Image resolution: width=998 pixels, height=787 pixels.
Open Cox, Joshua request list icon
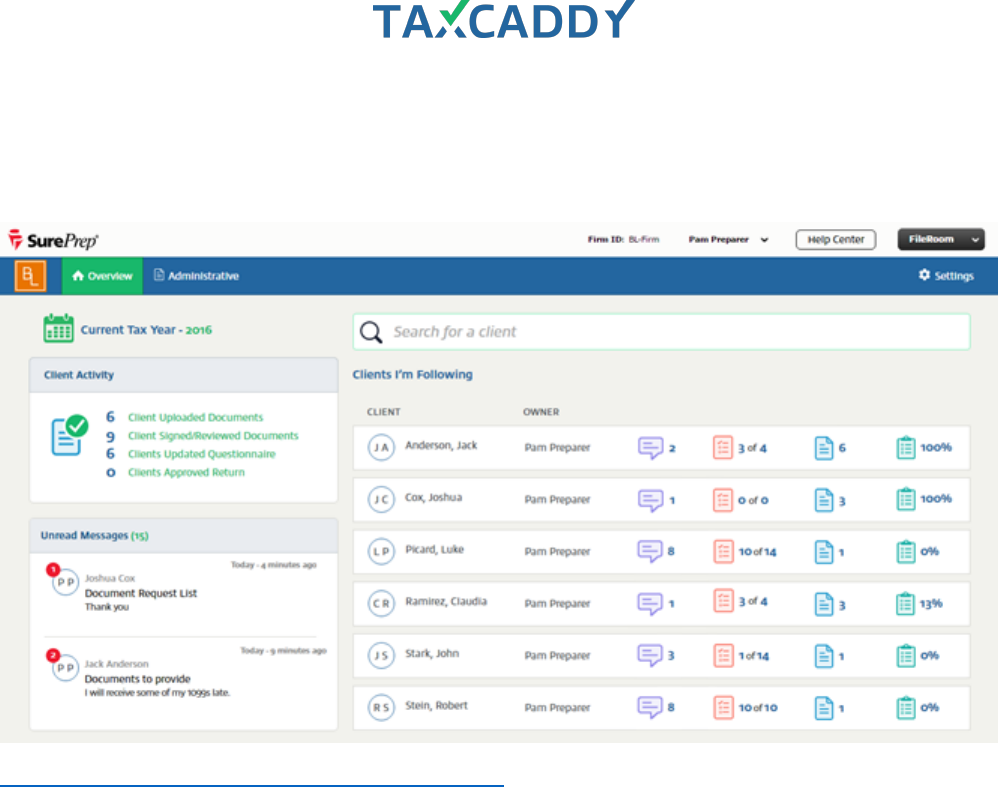tap(722, 500)
